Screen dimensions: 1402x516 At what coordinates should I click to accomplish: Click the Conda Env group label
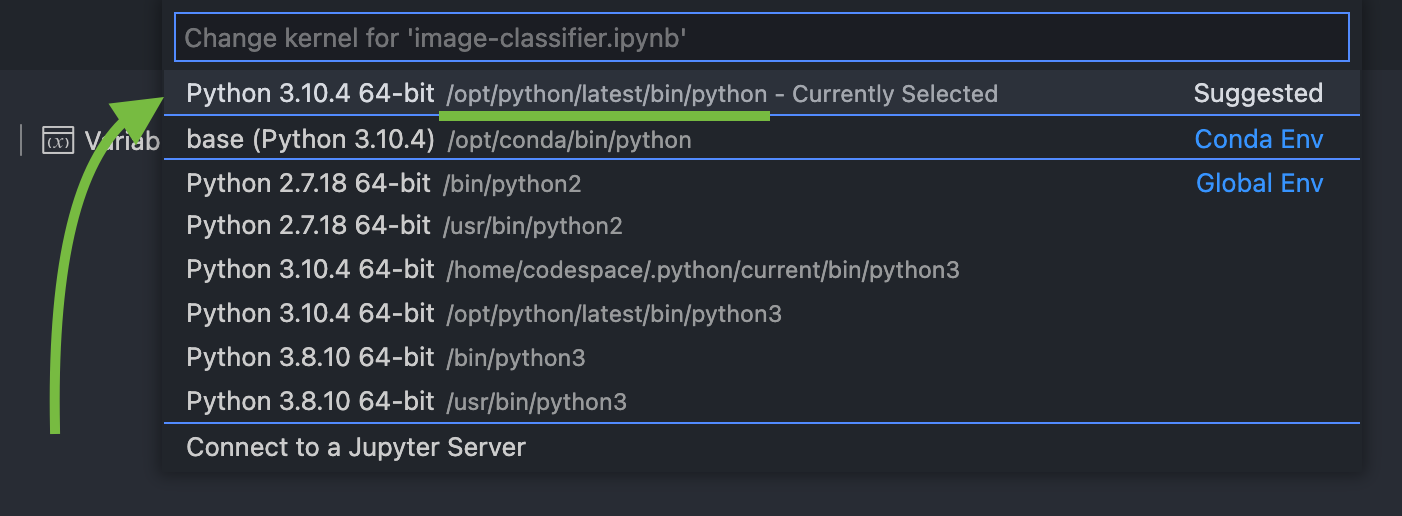[x=1258, y=140]
